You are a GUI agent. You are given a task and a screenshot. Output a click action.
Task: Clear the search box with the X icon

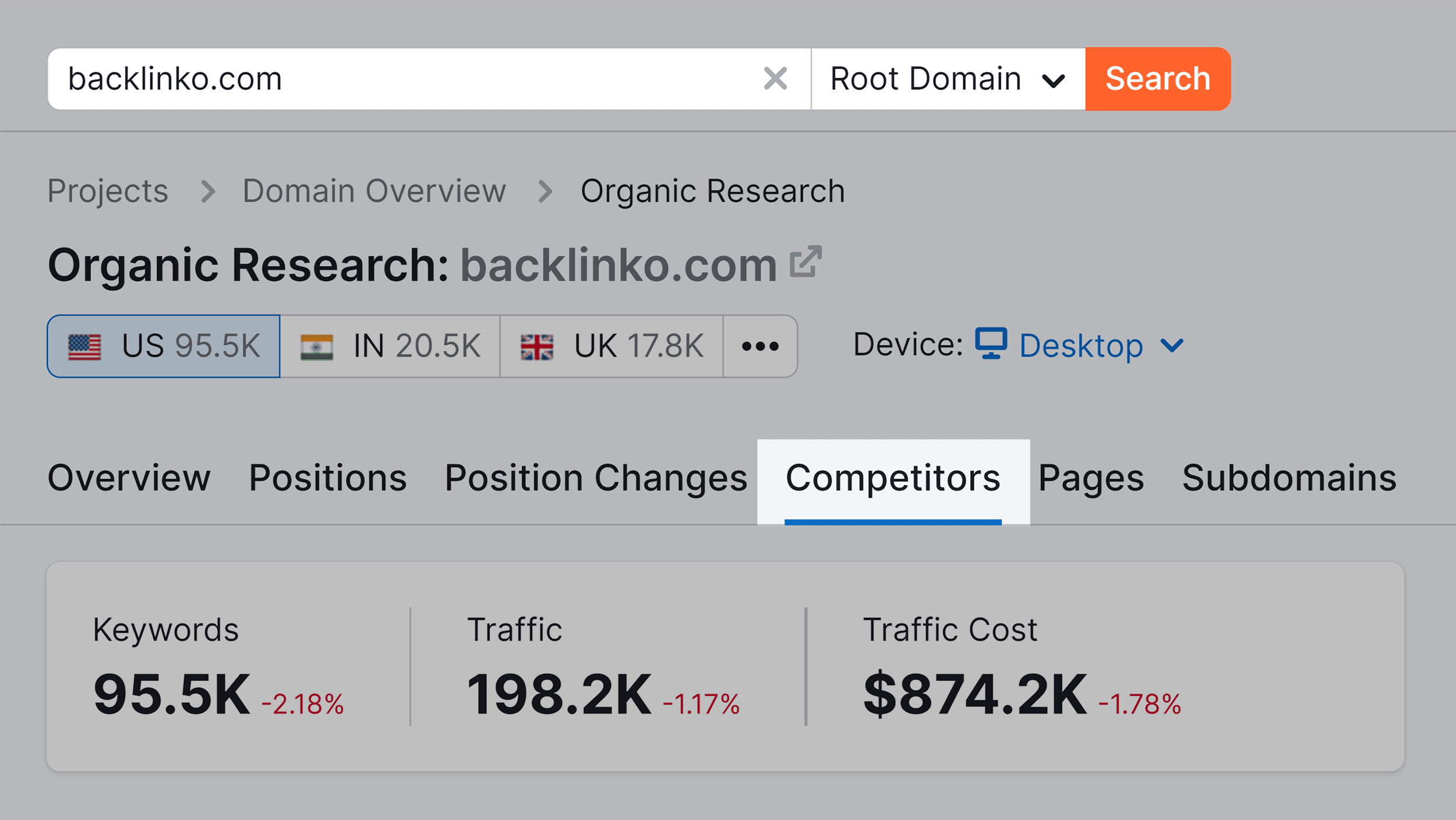(775, 78)
